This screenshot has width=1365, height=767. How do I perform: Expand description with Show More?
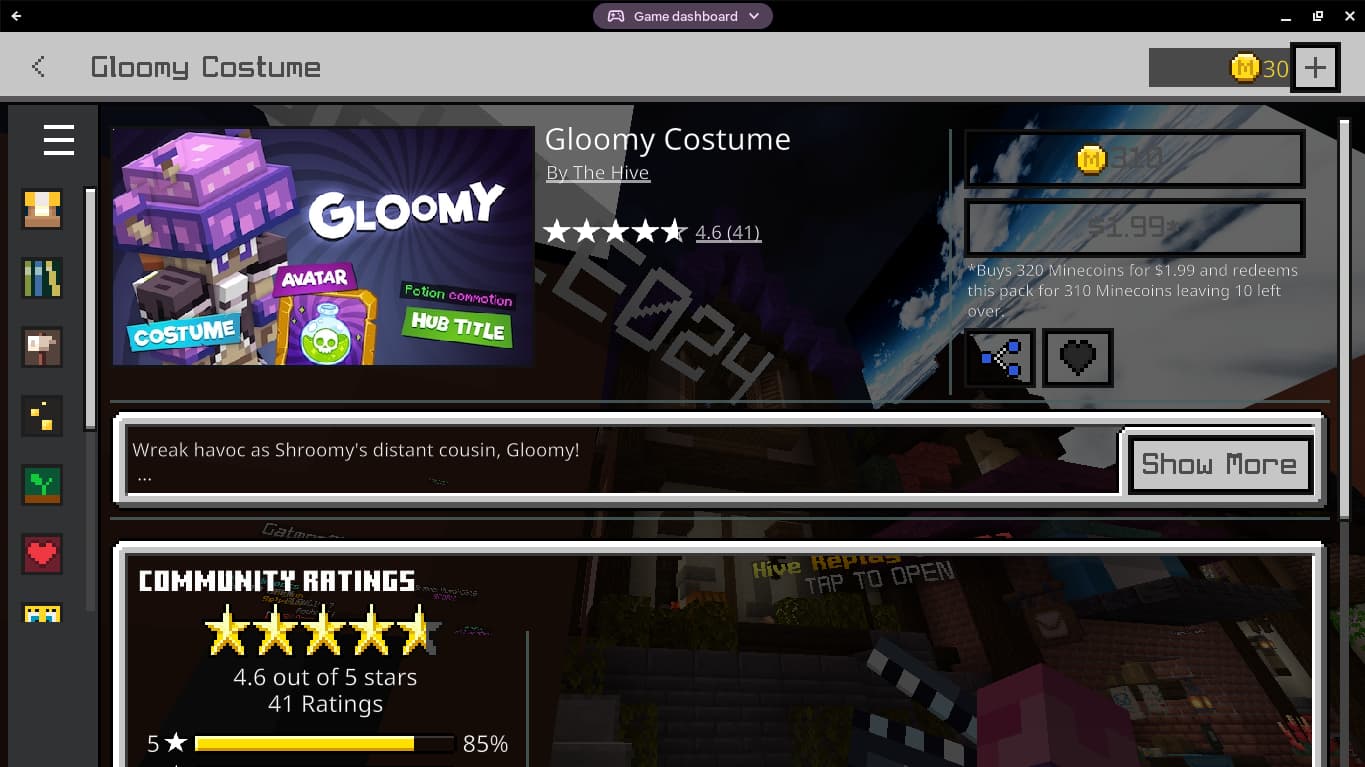tap(1219, 465)
